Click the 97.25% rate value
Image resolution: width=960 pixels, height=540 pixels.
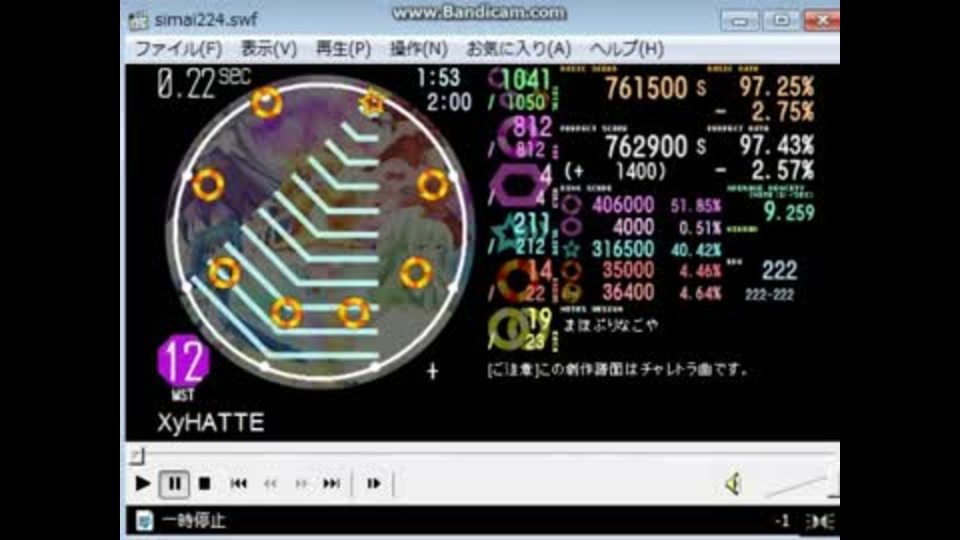[x=777, y=87]
